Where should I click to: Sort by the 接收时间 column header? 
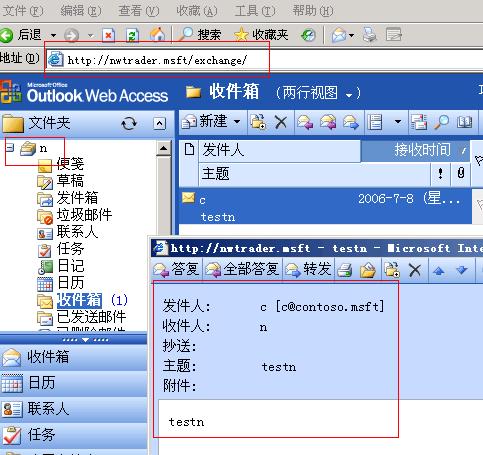coord(415,150)
